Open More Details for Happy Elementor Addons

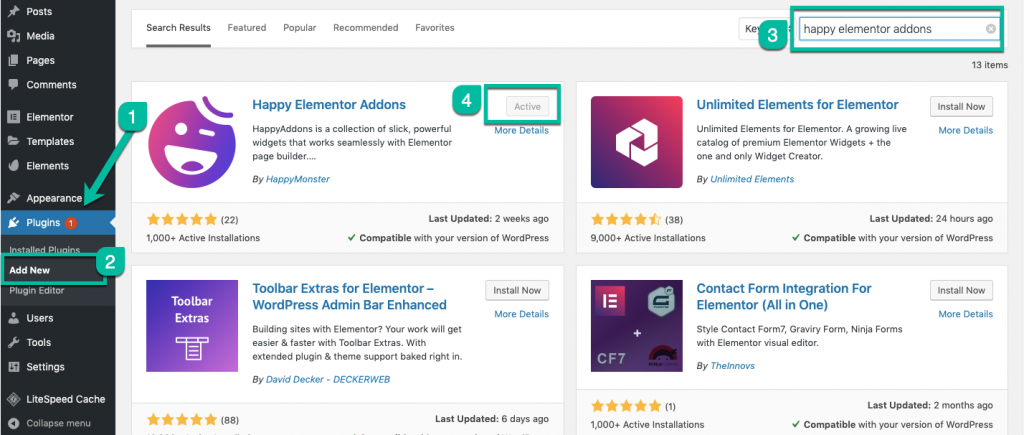click(522, 131)
